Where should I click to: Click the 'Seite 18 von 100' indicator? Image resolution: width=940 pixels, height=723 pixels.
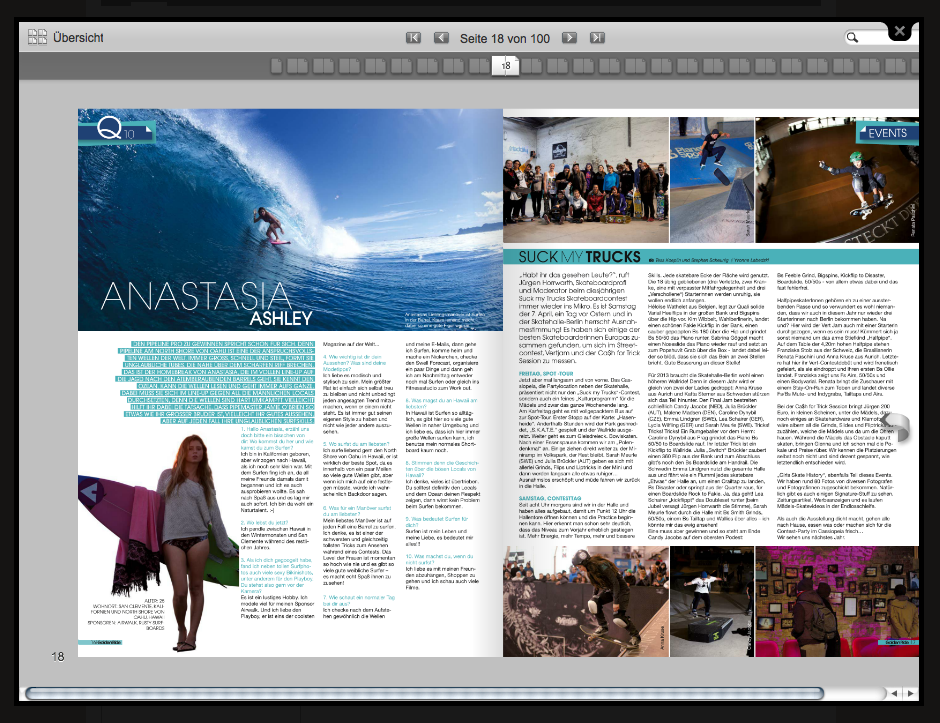(x=505, y=38)
